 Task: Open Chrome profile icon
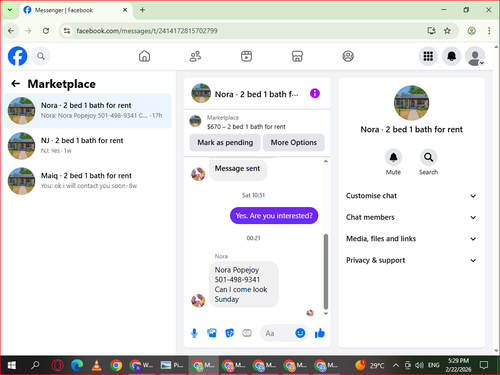(471, 31)
